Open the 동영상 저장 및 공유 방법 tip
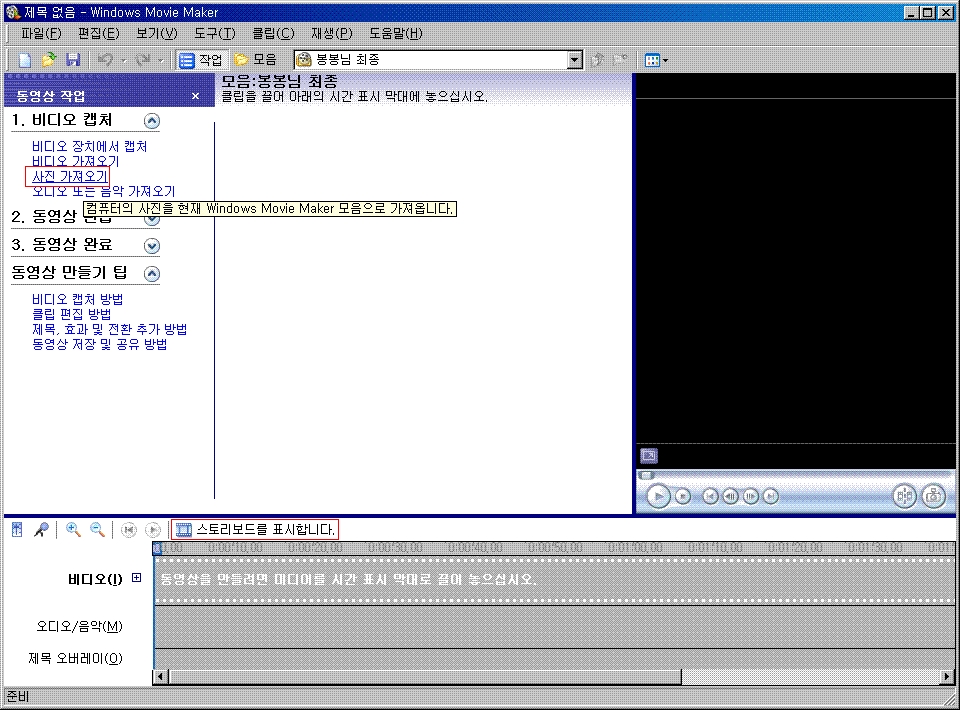 tap(99, 344)
